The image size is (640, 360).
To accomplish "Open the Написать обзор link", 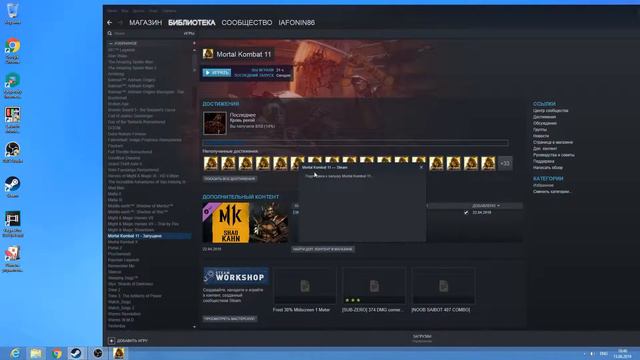I will tap(547, 168).
